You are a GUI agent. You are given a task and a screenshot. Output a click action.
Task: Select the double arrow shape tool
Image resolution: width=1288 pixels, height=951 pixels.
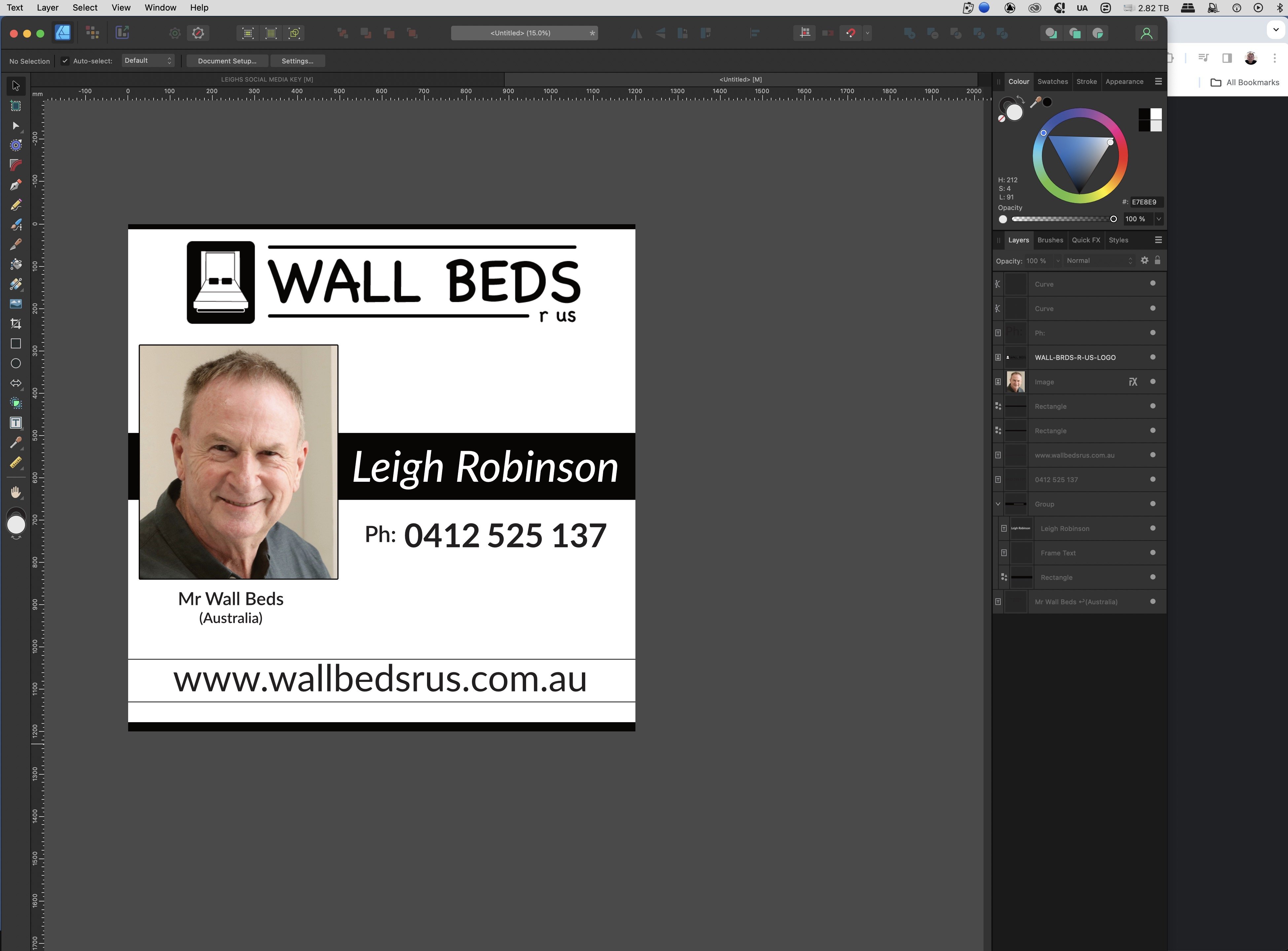coord(16,383)
